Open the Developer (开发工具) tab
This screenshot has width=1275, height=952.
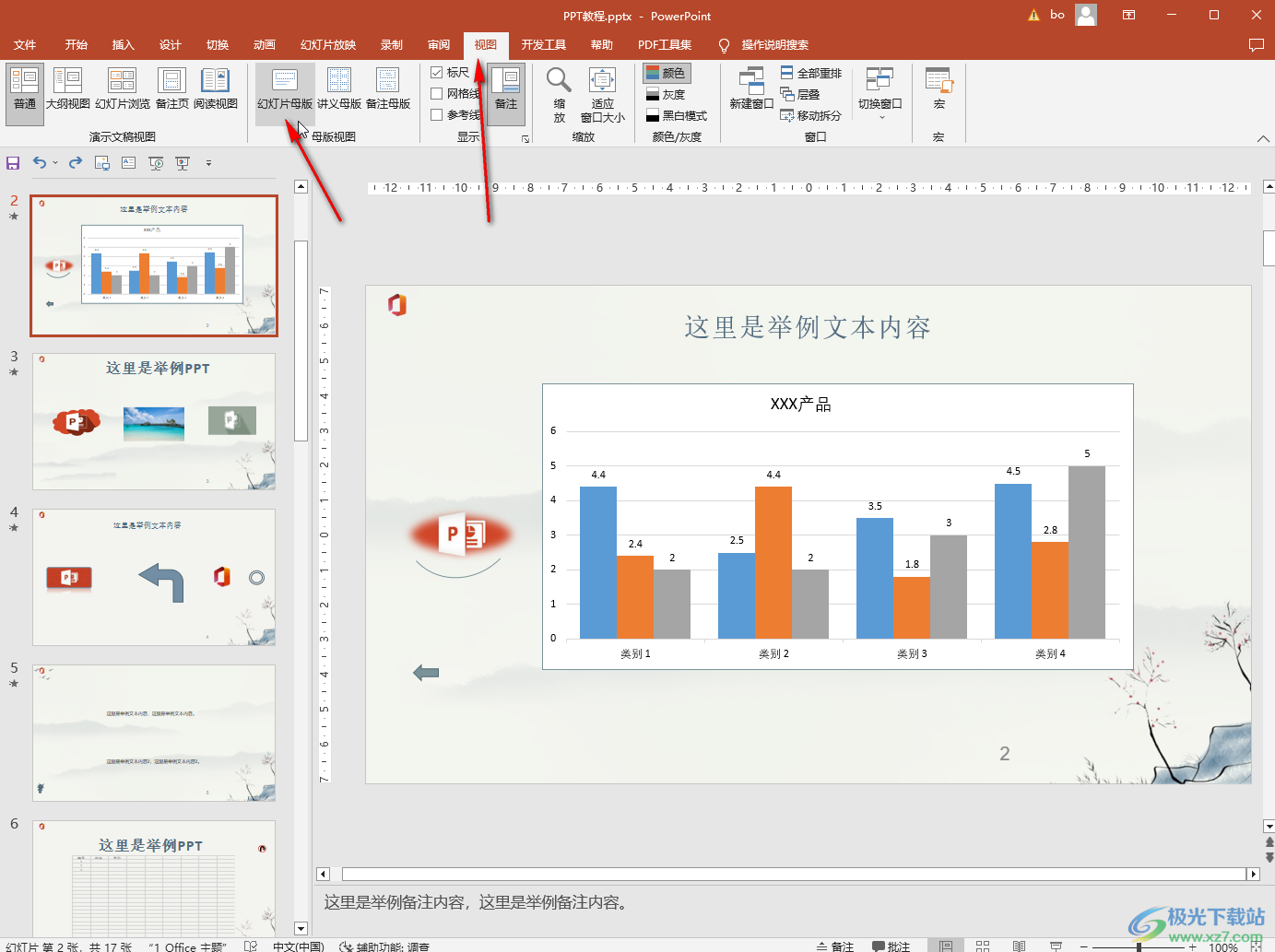point(543,44)
